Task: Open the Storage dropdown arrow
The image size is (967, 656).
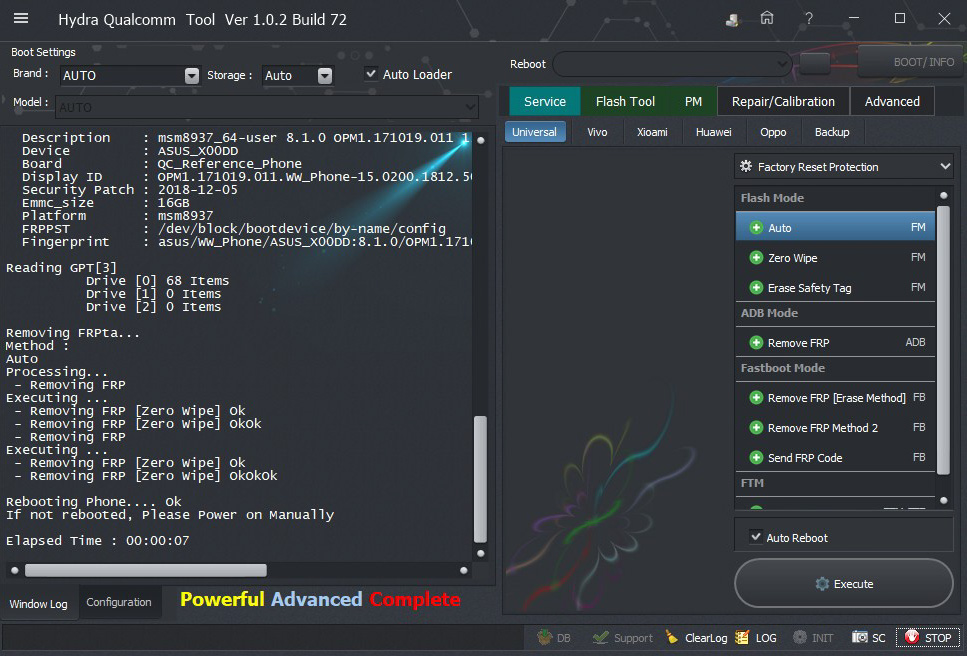Action: (x=325, y=75)
